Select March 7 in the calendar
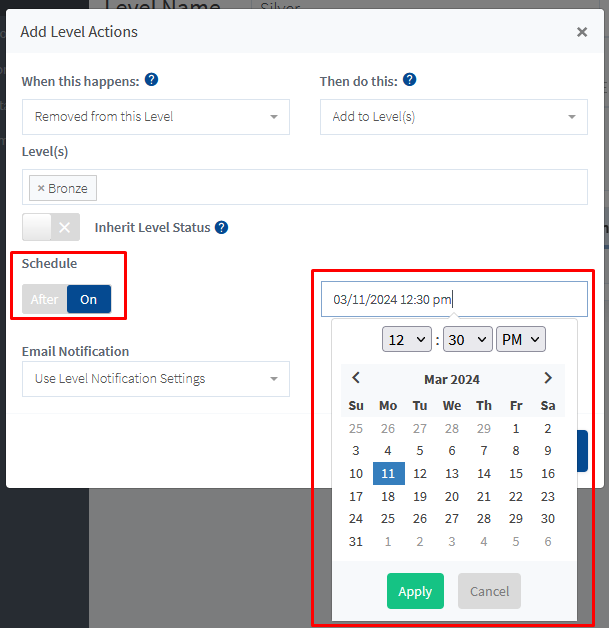 484,451
